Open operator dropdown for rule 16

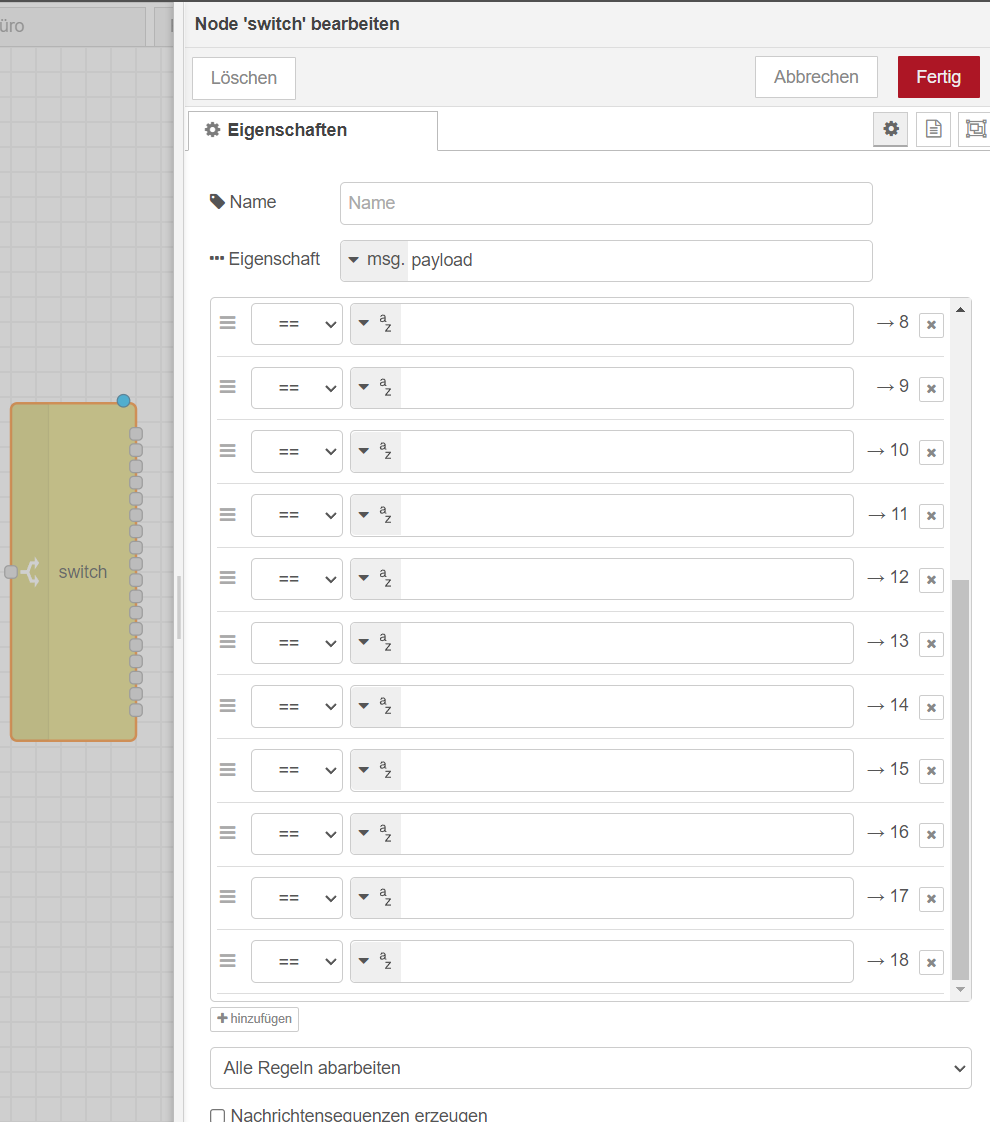297,834
